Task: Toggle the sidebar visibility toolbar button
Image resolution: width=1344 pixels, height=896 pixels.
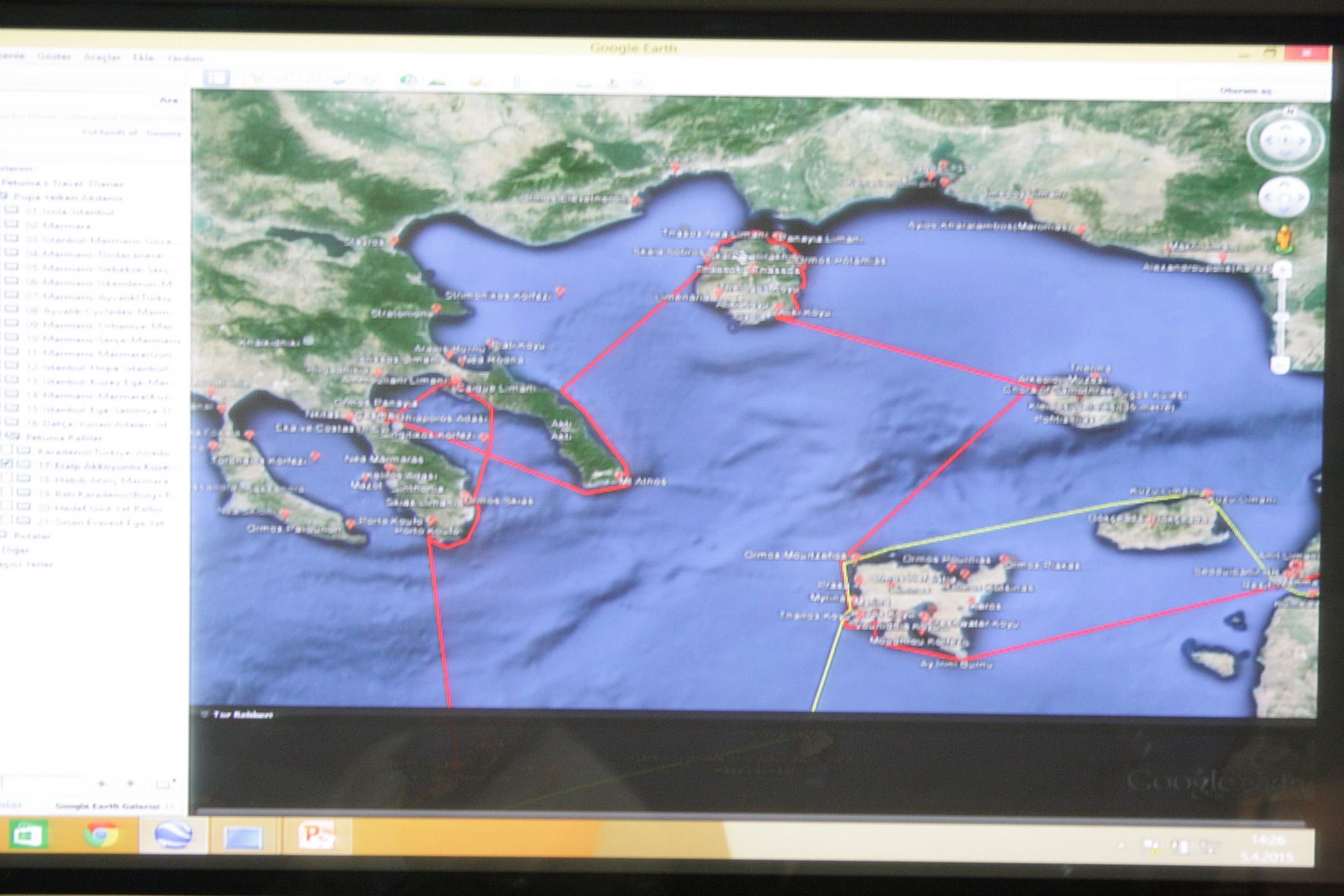Action: coord(217,78)
